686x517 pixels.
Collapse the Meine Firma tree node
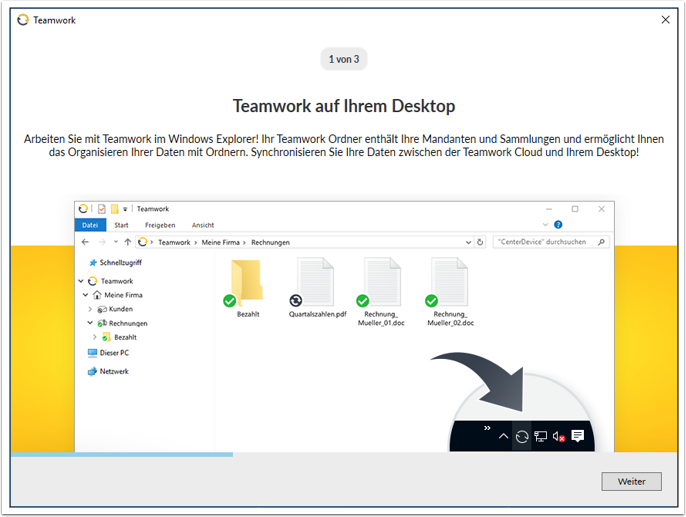(x=86, y=295)
